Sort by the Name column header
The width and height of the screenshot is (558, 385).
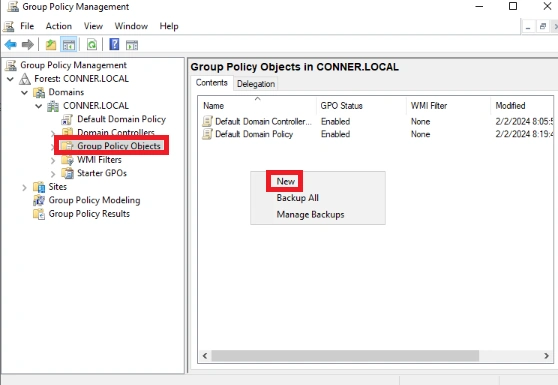click(x=257, y=106)
